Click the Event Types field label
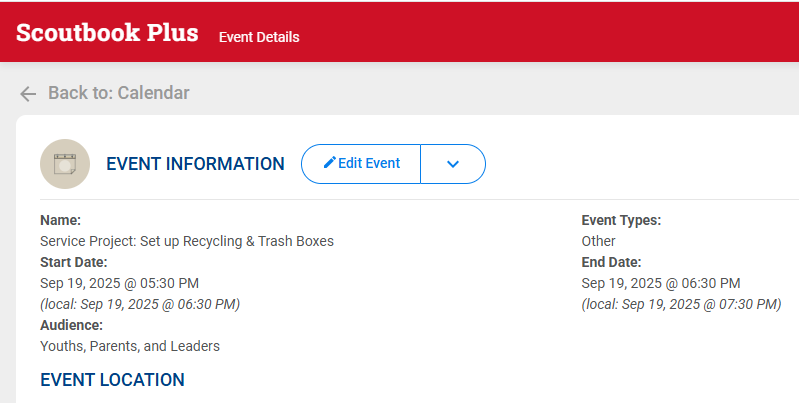The height and width of the screenshot is (403, 799). click(621, 220)
